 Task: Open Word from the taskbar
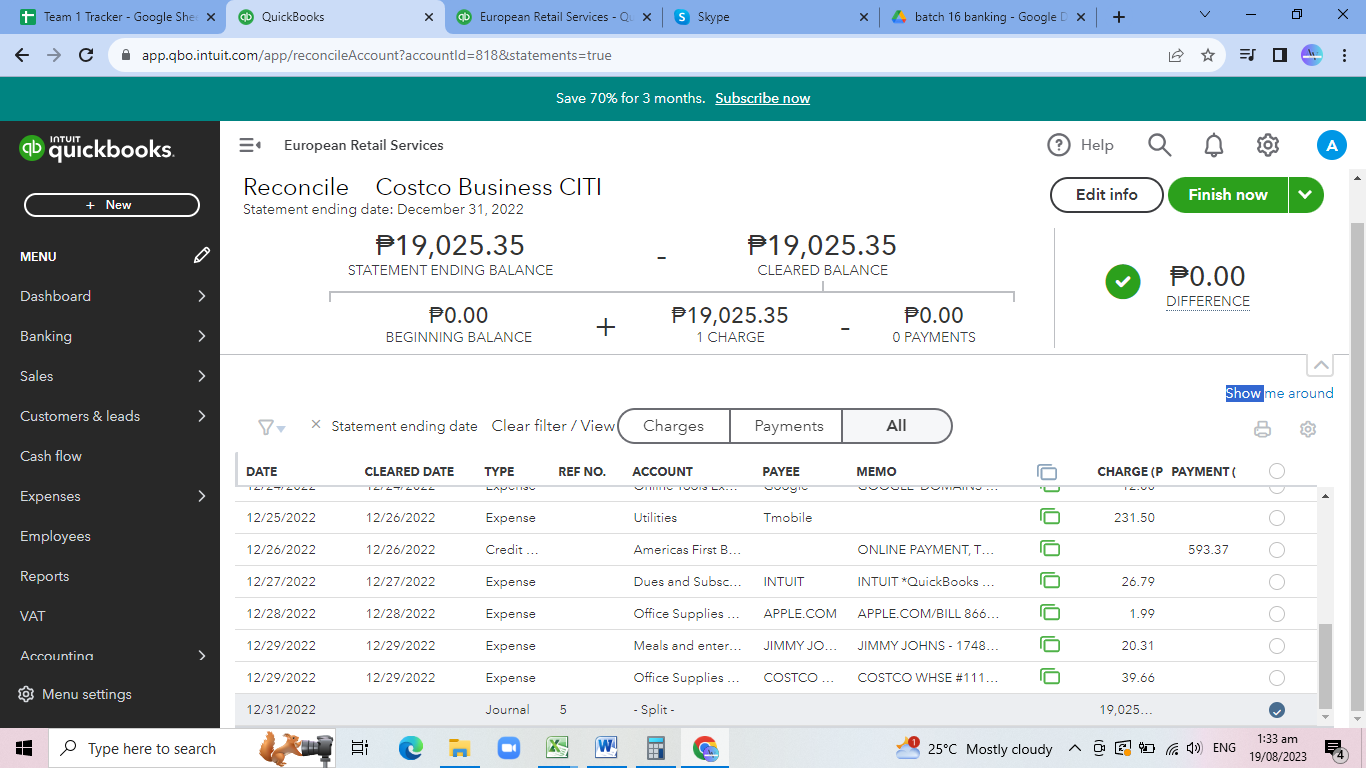point(606,748)
